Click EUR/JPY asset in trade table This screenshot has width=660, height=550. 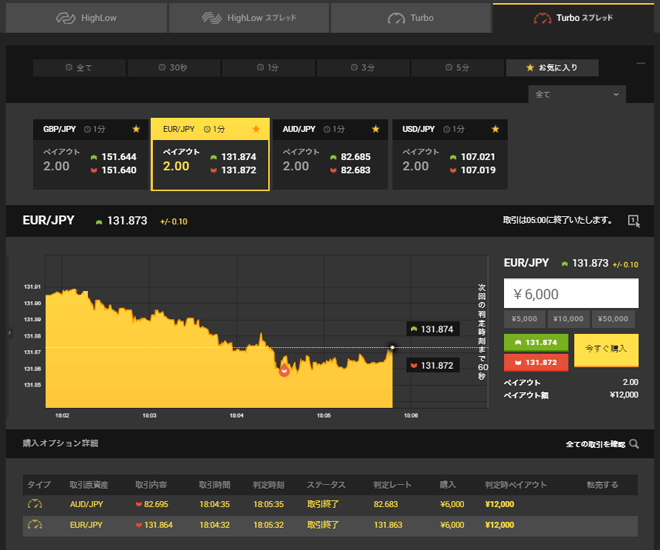[86, 525]
